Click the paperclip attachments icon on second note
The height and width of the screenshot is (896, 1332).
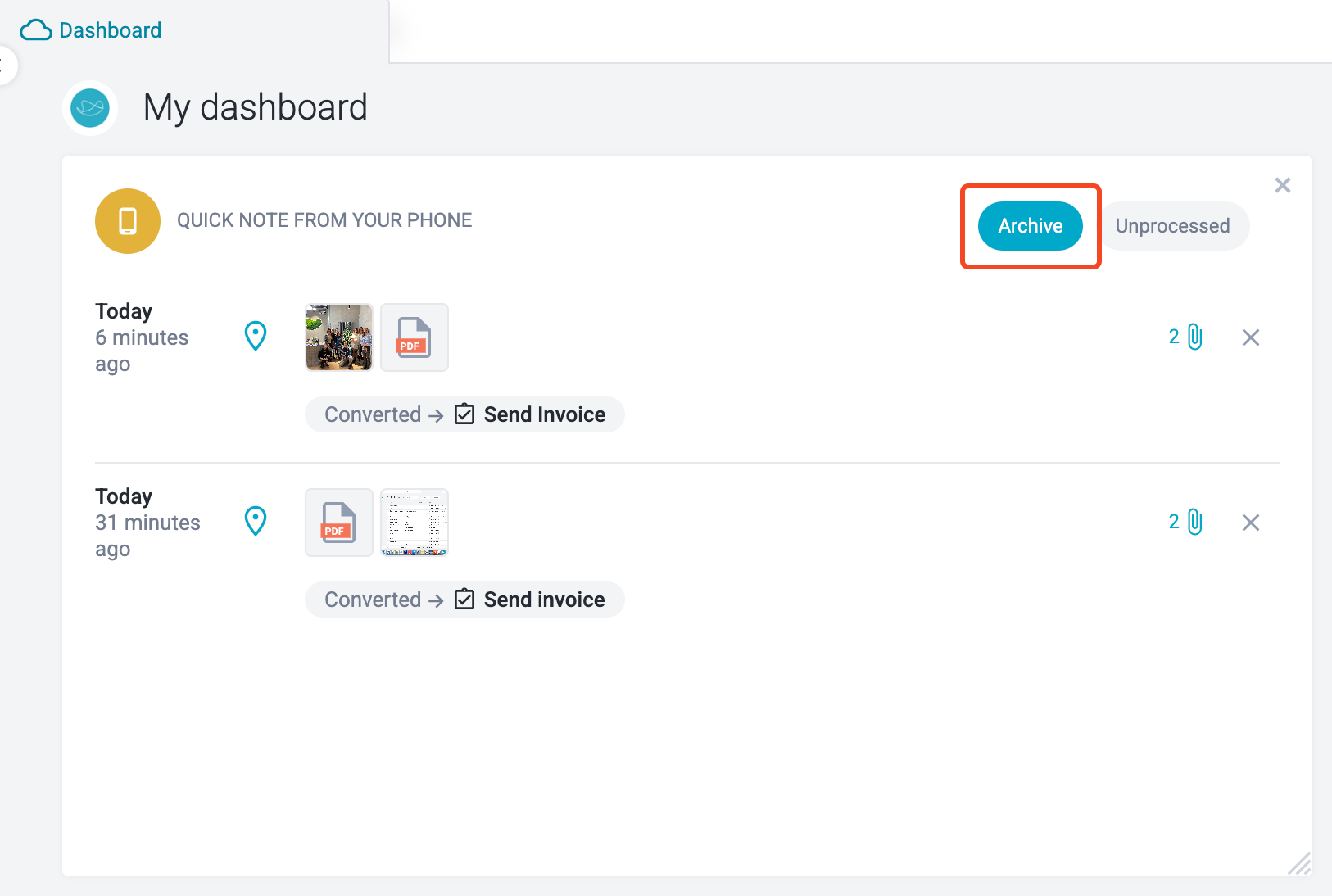click(x=1186, y=522)
